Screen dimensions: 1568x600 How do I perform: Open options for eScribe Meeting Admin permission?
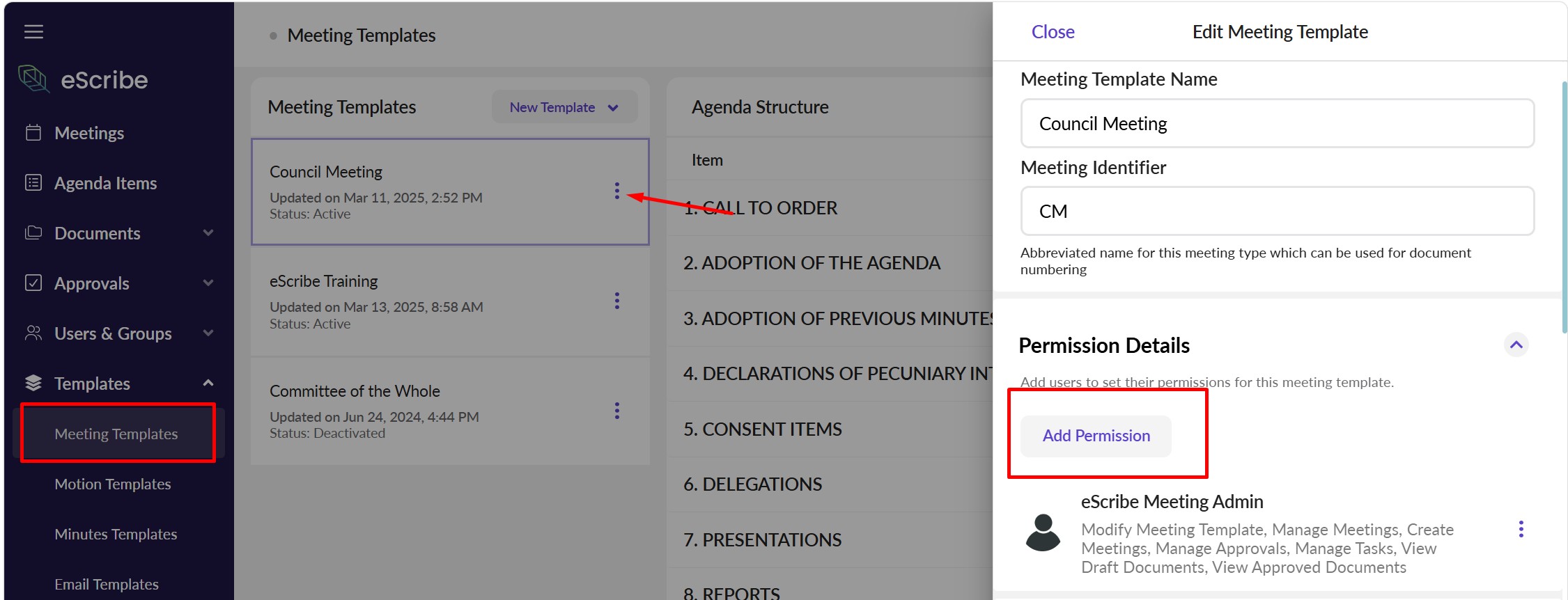coord(1521,529)
